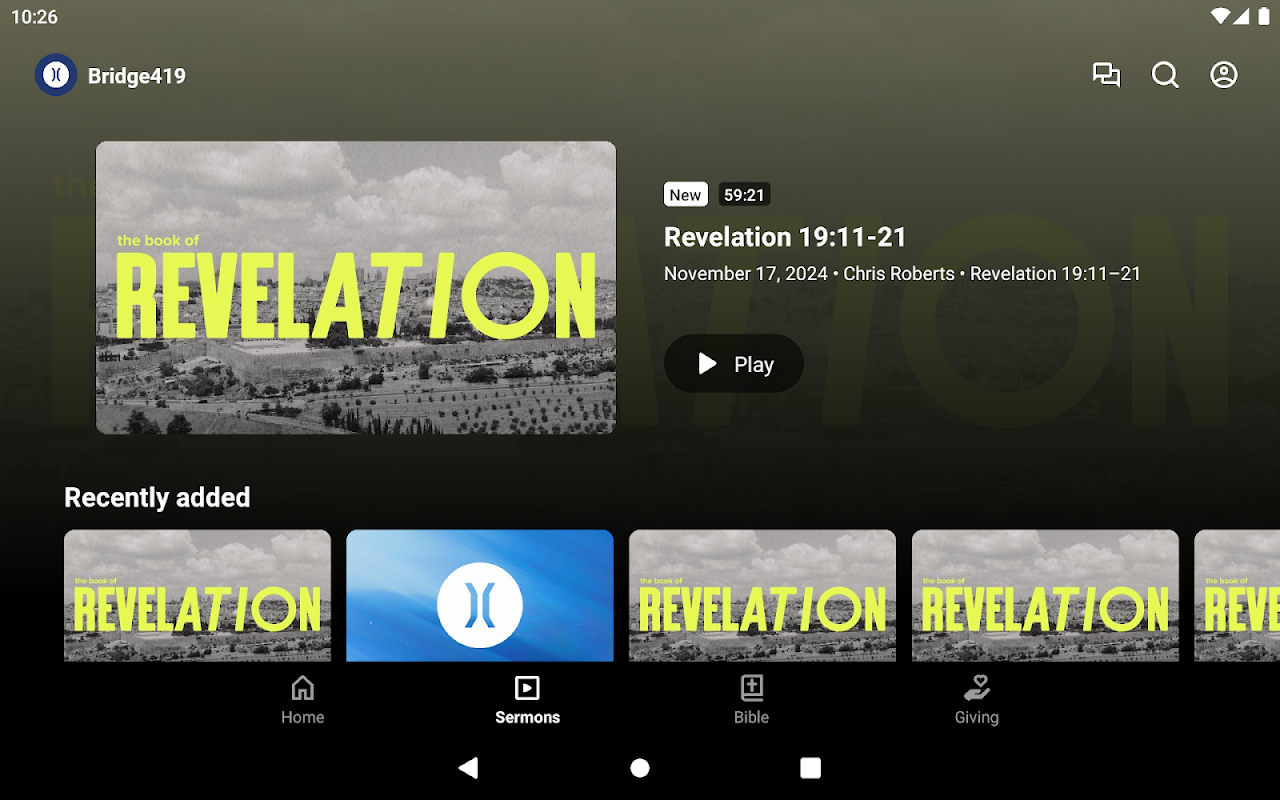Open third Recently added sermon thumbnail

[762, 596]
